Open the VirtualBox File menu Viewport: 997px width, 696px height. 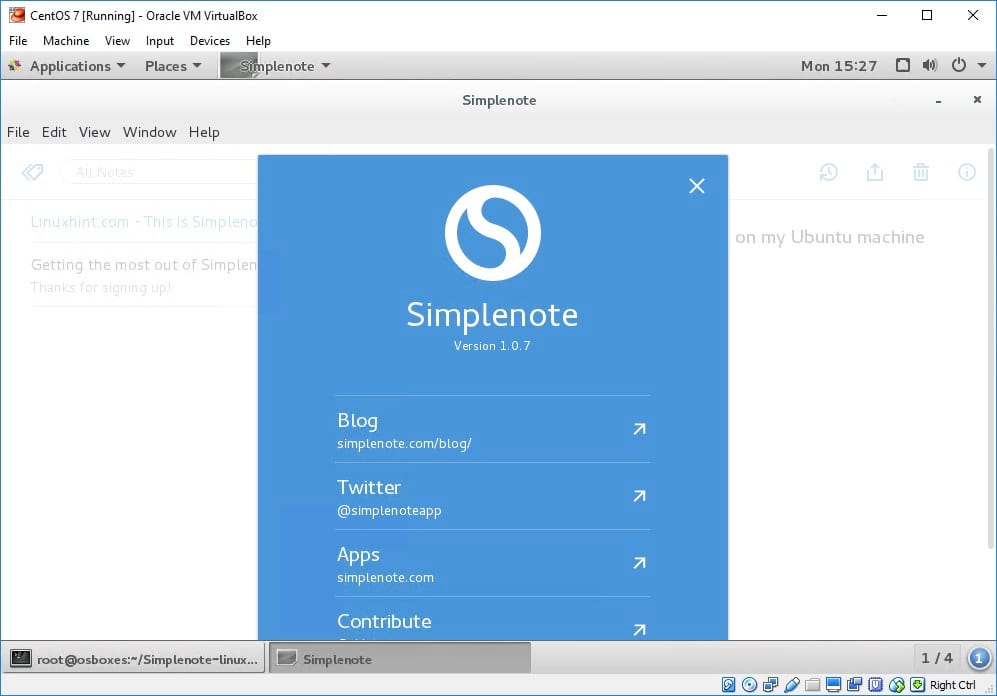(x=18, y=41)
